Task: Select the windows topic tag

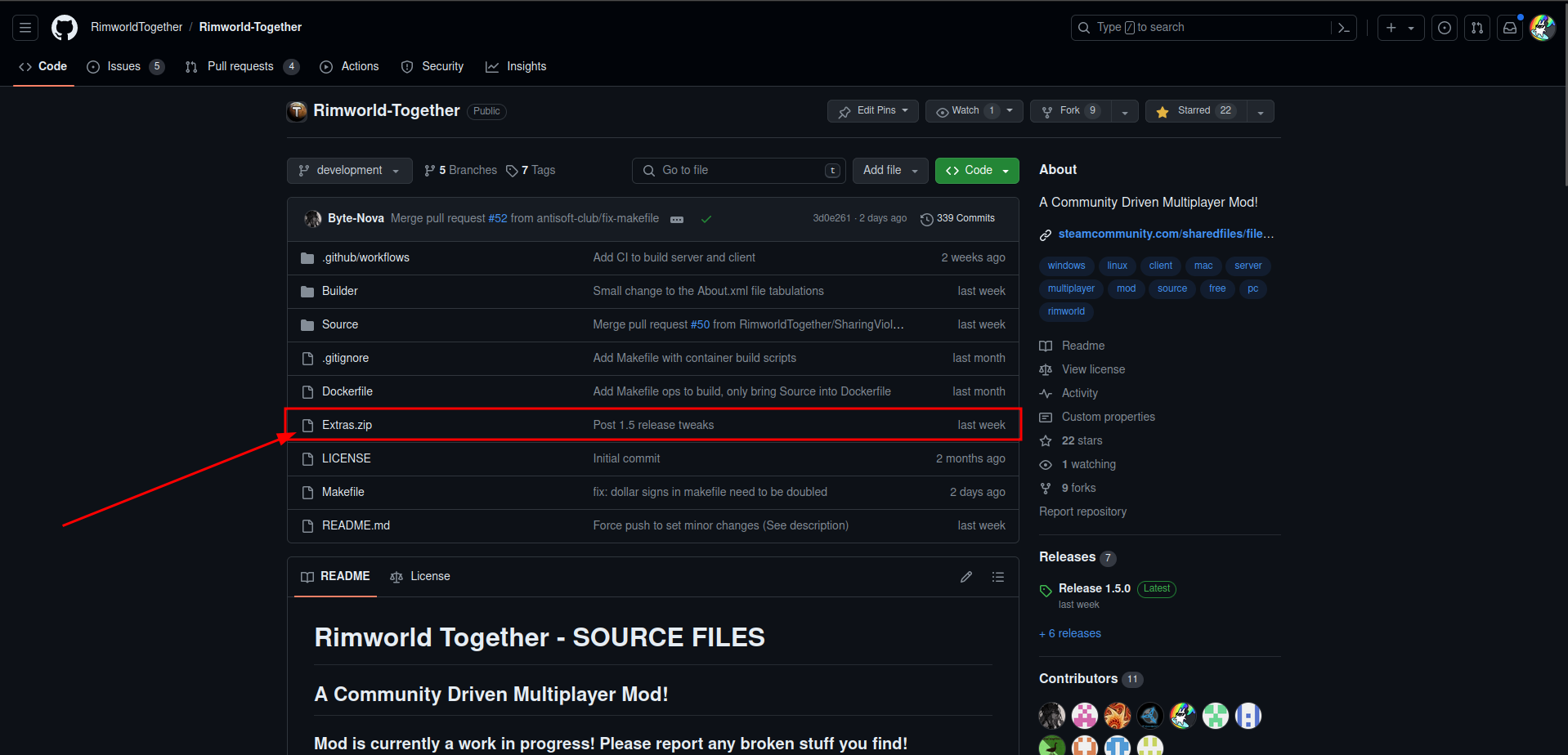Action: tap(1066, 266)
